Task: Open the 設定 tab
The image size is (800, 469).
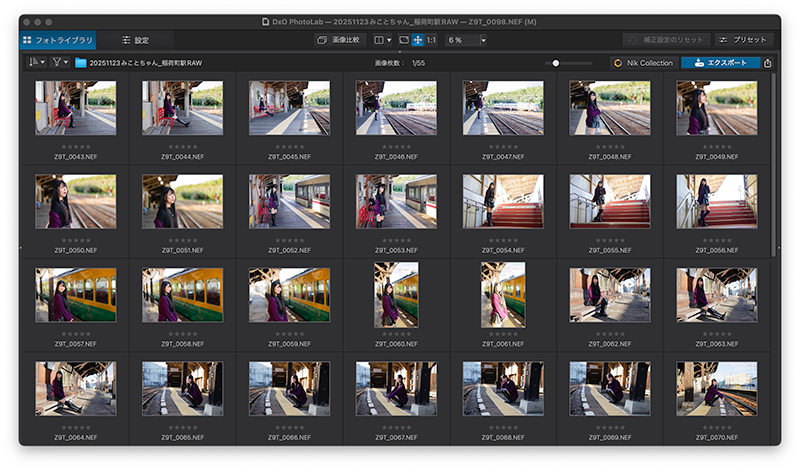Action: (x=135, y=40)
